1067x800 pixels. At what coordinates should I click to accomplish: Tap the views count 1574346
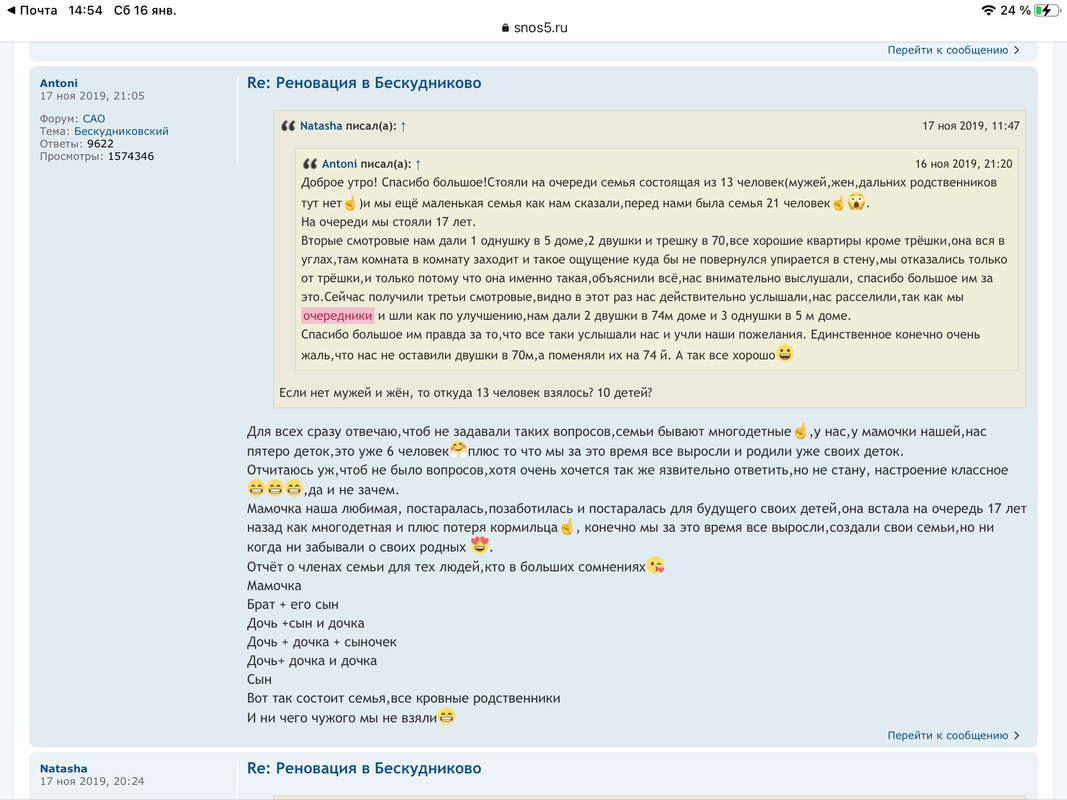131,156
